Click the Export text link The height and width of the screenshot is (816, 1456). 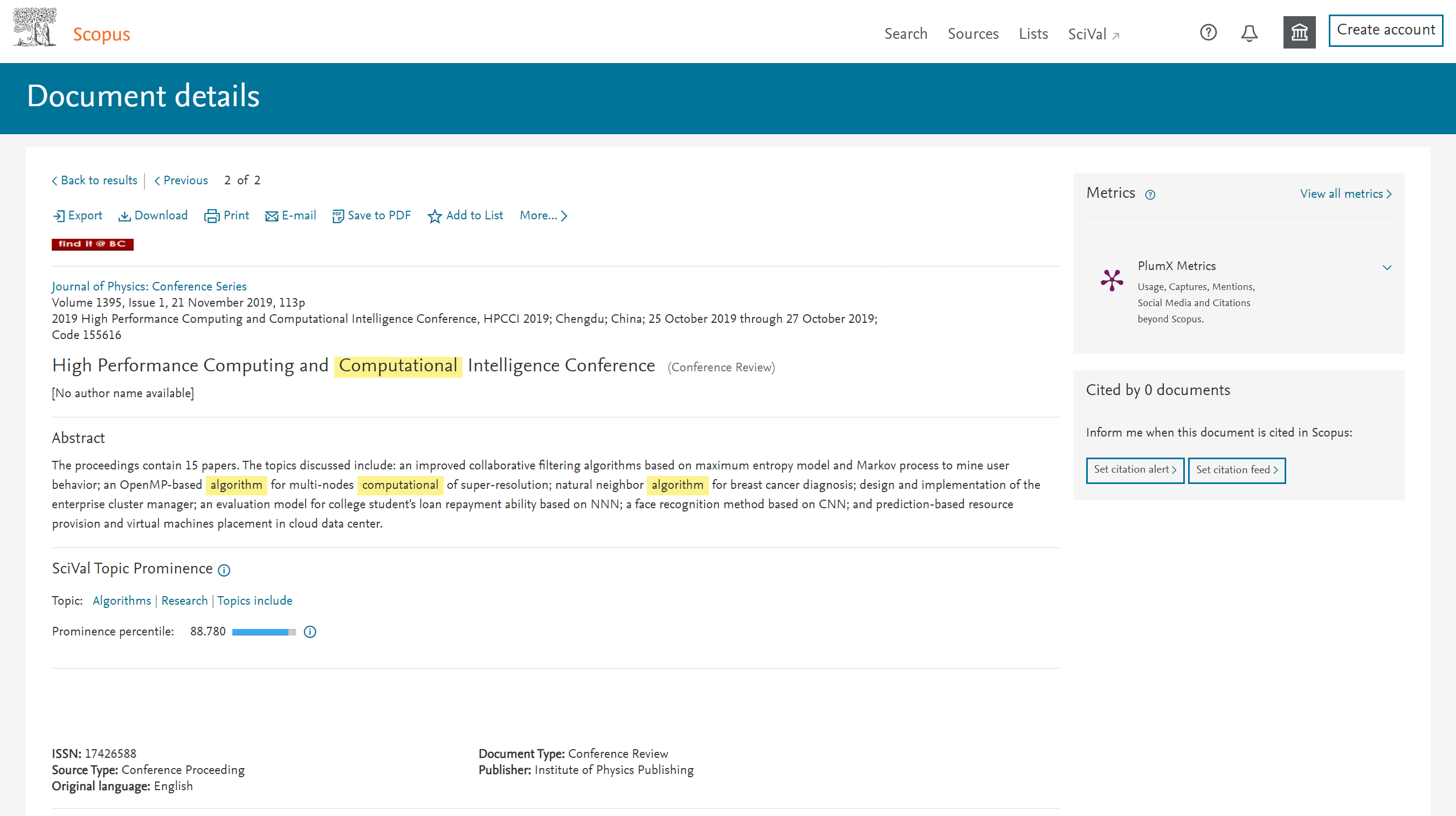(85, 215)
